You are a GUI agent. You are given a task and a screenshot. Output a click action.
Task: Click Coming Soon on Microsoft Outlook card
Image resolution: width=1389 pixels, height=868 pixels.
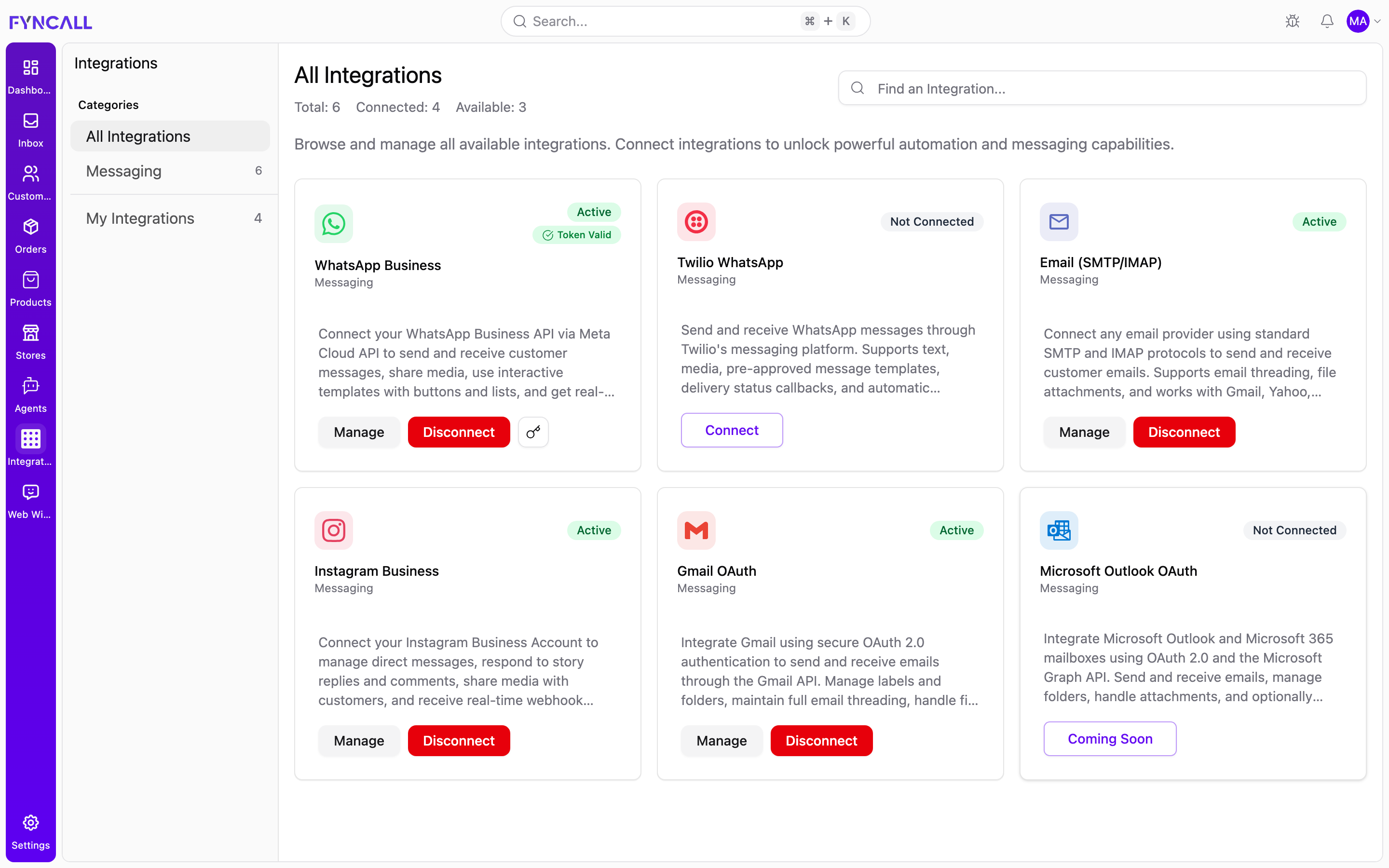click(x=1110, y=739)
